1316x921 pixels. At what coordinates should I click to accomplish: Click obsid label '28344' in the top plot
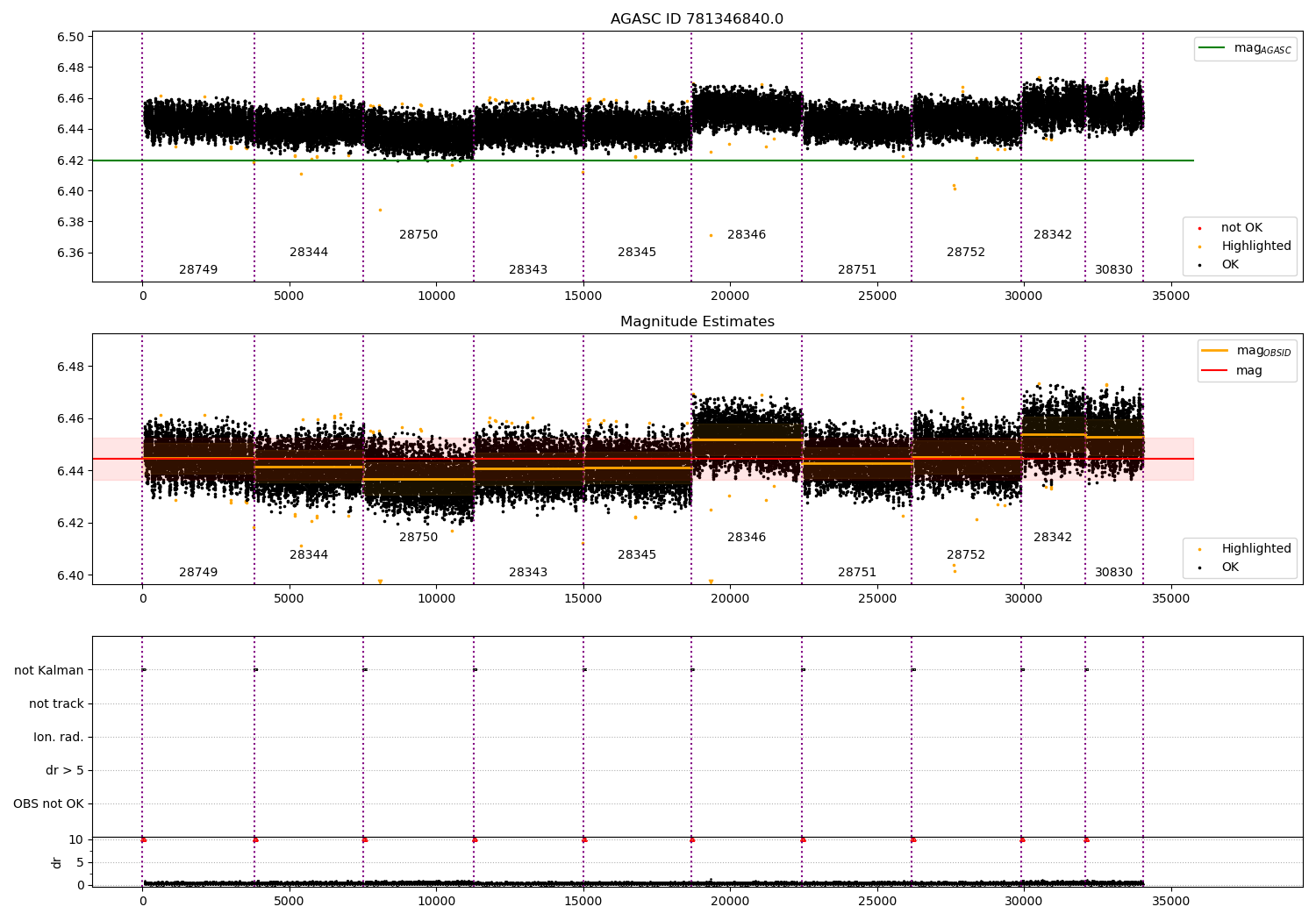point(309,252)
